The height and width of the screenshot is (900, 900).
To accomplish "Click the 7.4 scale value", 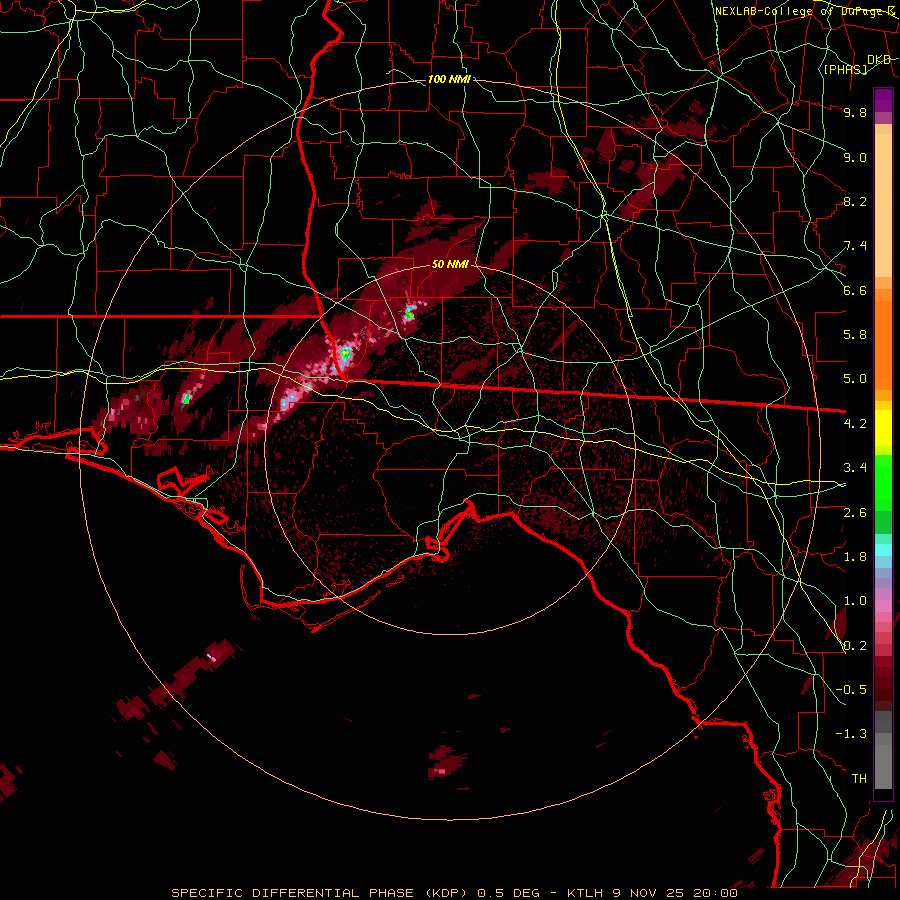I will pos(855,246).
